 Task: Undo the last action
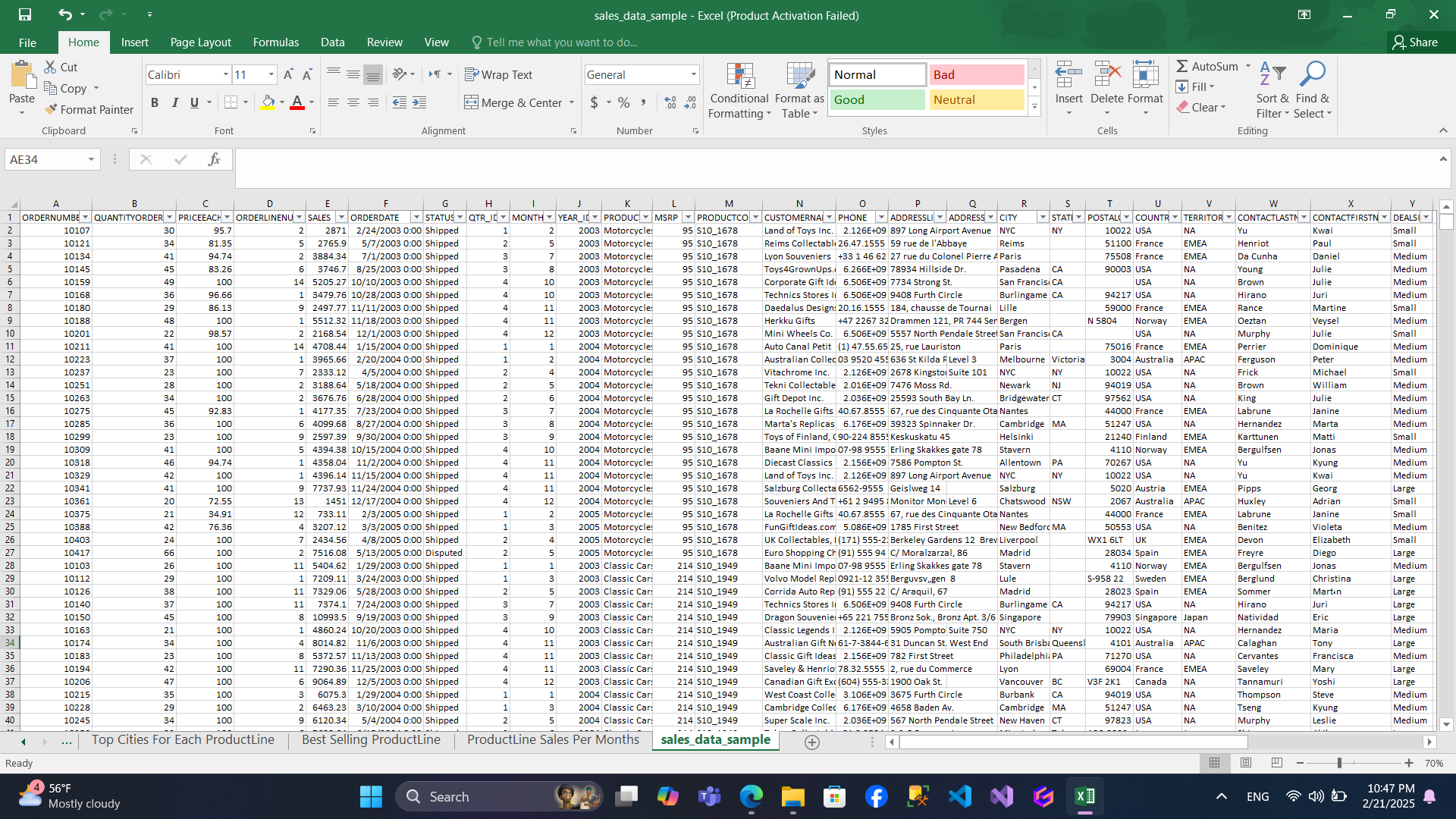[65, 14]
